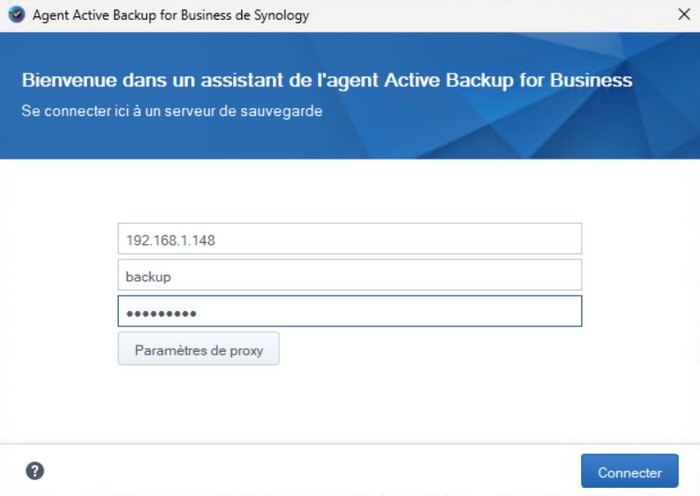Focus the server address field showing 192.168.1.148
The height and width of the screenshot is (496, 700).
tap(349, 240)
